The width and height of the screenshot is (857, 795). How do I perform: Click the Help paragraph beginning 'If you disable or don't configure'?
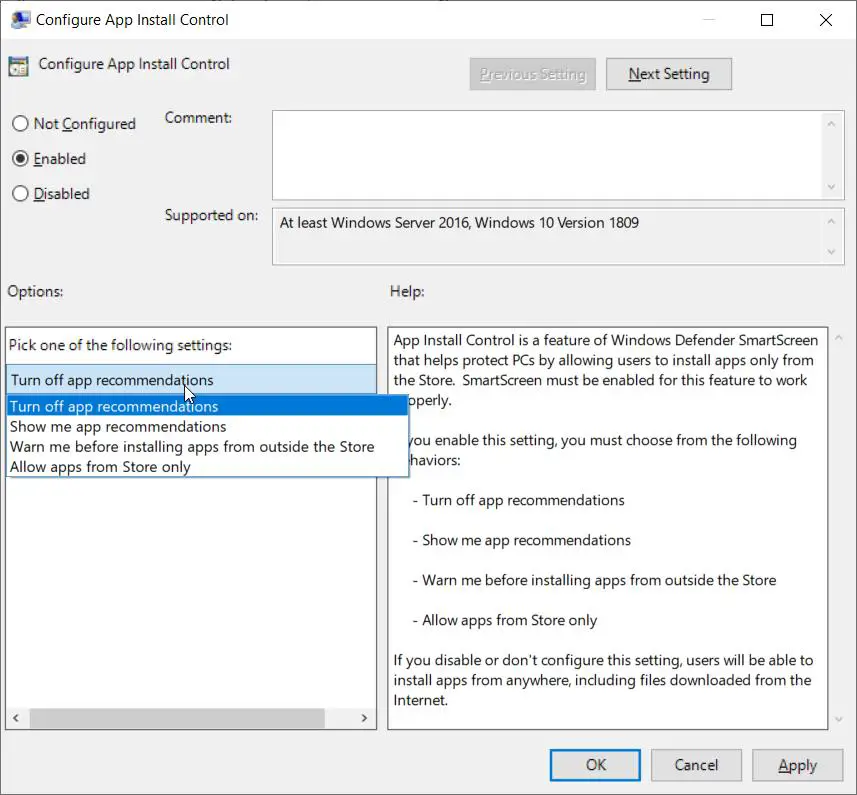(x=603, y=680)
